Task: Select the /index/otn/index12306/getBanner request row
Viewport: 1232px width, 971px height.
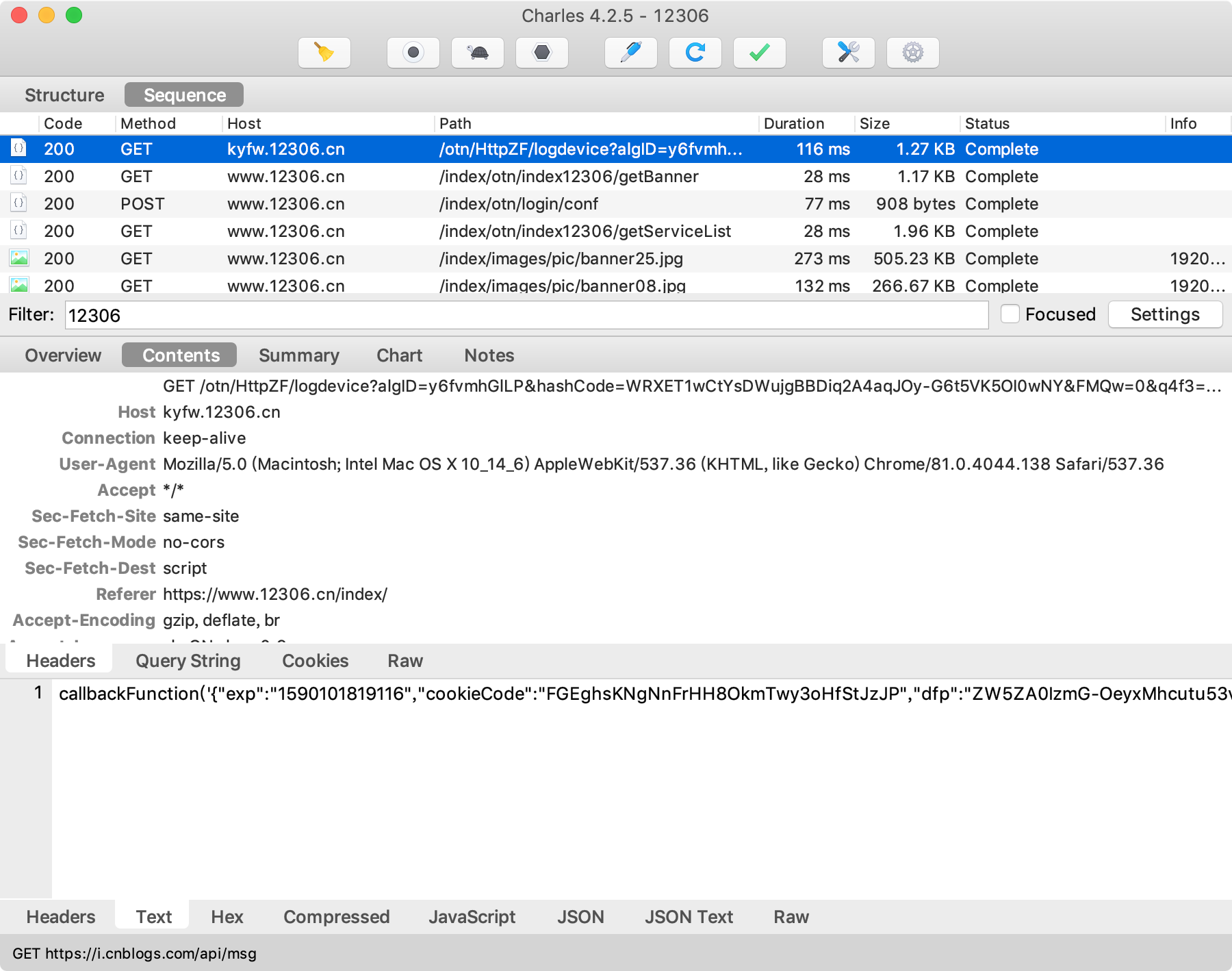Action: [x=616, y=176]
